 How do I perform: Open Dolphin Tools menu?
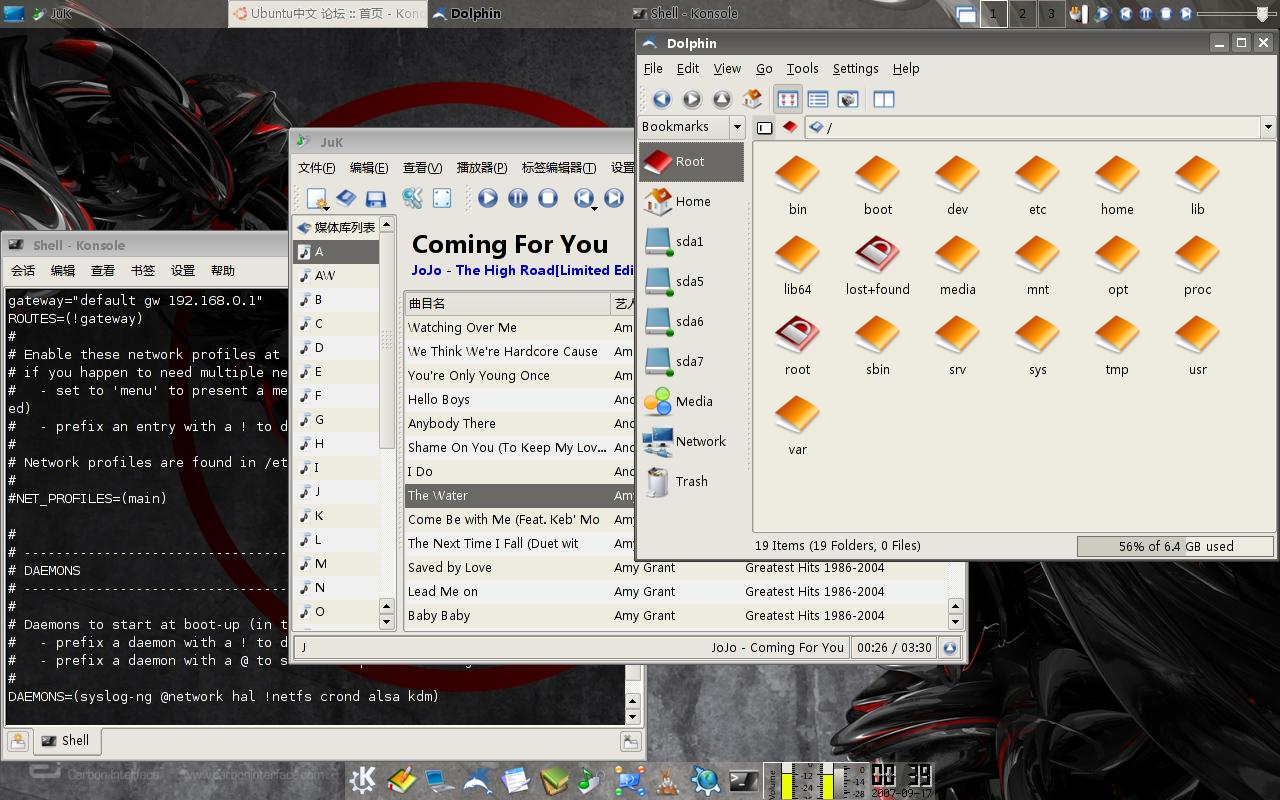[802, 68]
